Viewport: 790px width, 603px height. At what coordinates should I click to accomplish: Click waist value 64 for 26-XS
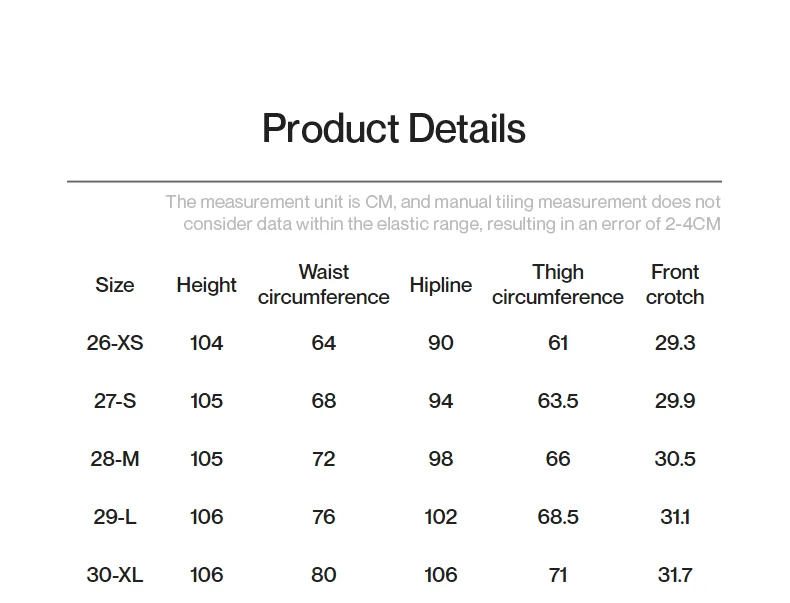pyautogui.click(x=323, y=343)
